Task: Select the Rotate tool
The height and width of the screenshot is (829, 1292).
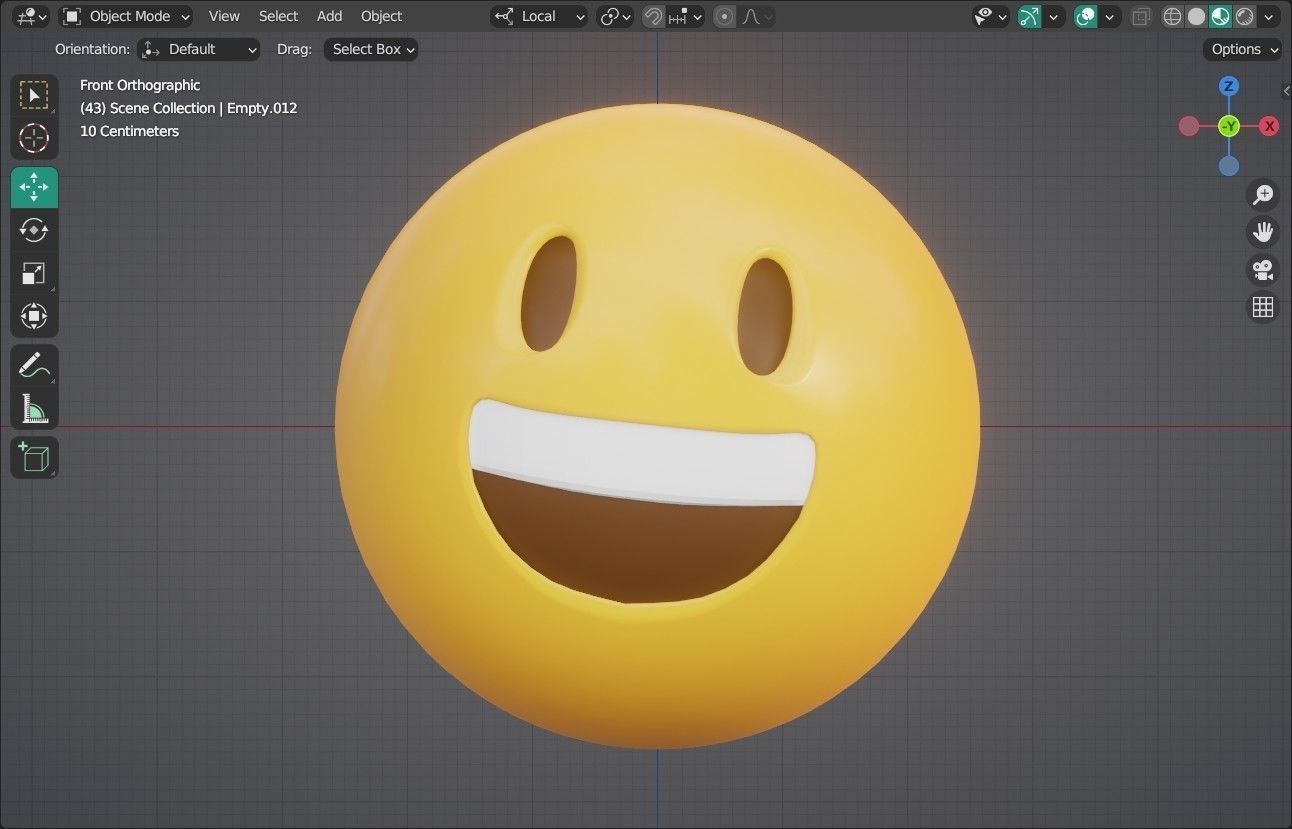Action: point(34,230)
